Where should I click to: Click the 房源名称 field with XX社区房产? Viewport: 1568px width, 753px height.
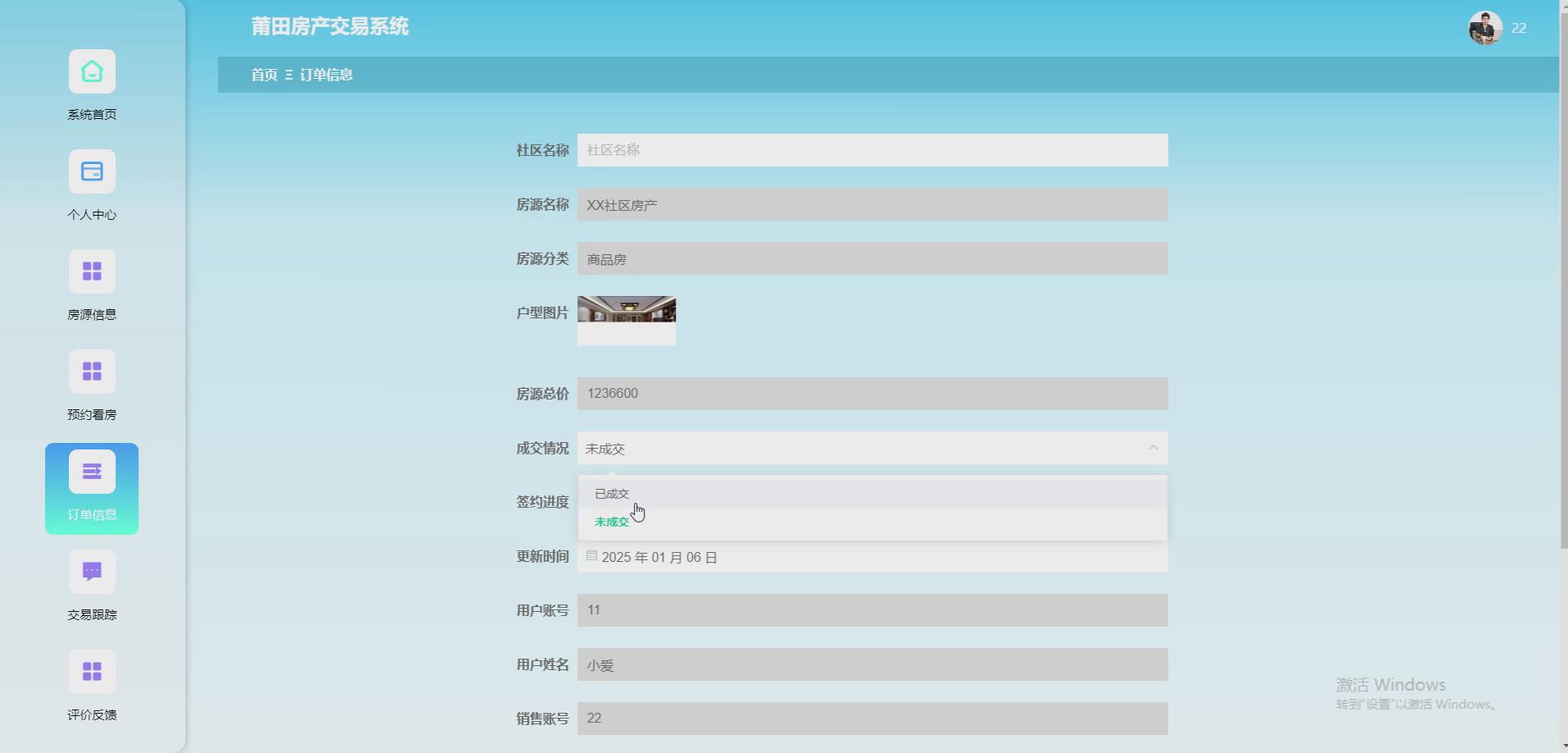pos(873,204)
